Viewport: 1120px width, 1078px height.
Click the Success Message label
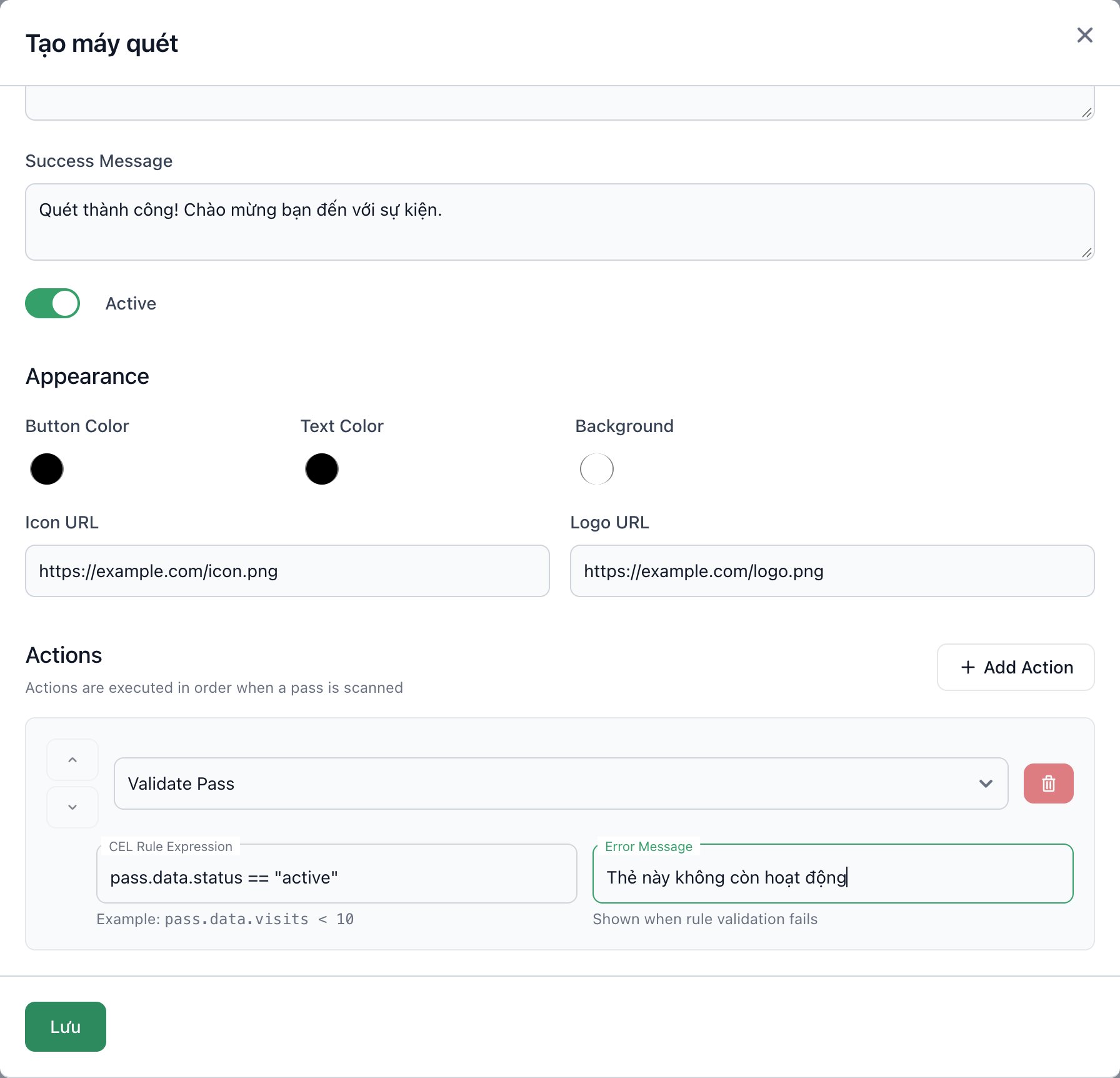pos(99,161)
